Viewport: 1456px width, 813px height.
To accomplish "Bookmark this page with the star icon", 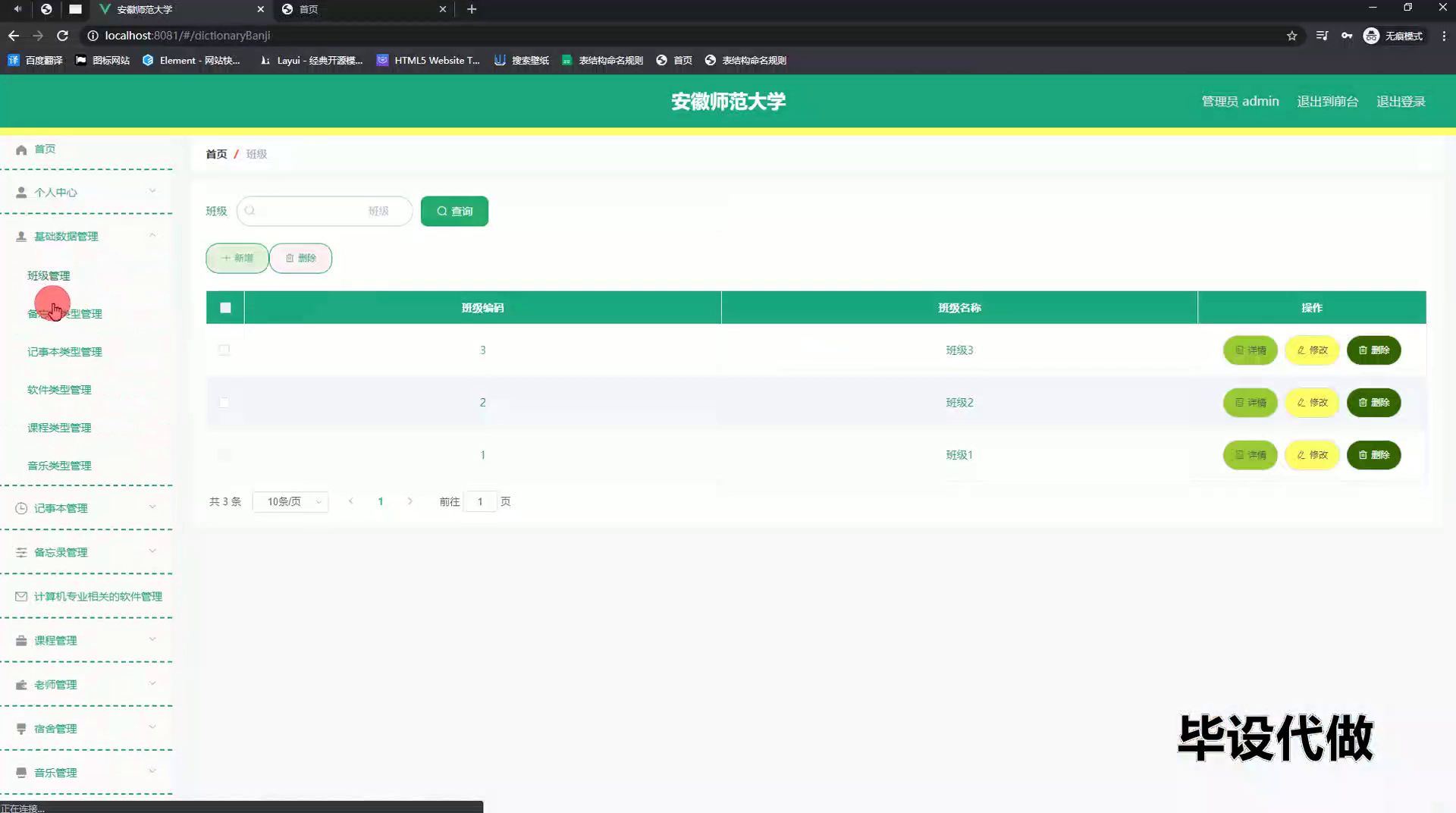I will (1291, 36).
